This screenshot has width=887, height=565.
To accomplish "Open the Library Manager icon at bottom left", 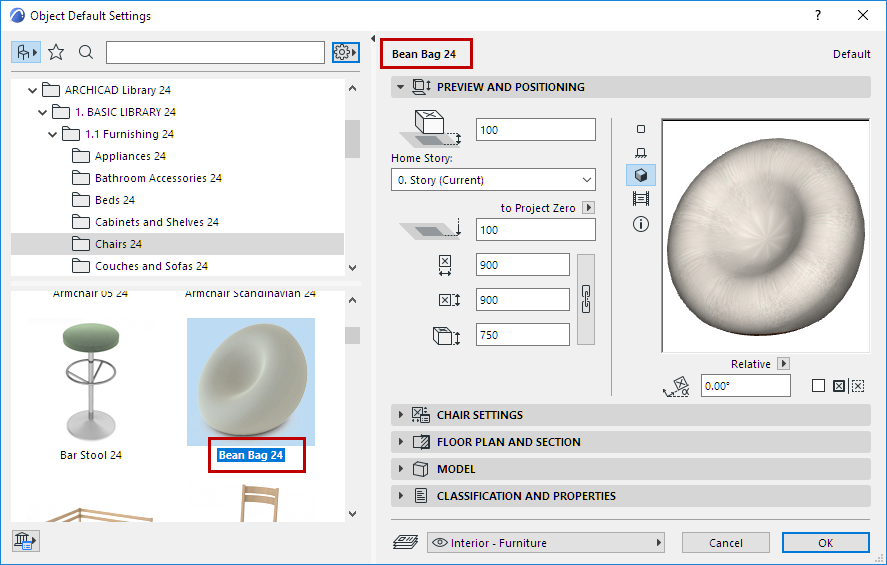I will point(25,541).
